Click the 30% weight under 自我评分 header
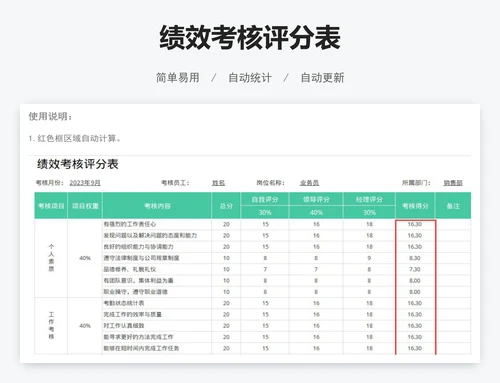Viewport: 500px width, 383px height. pyautogui.click(x=265, y=212)
